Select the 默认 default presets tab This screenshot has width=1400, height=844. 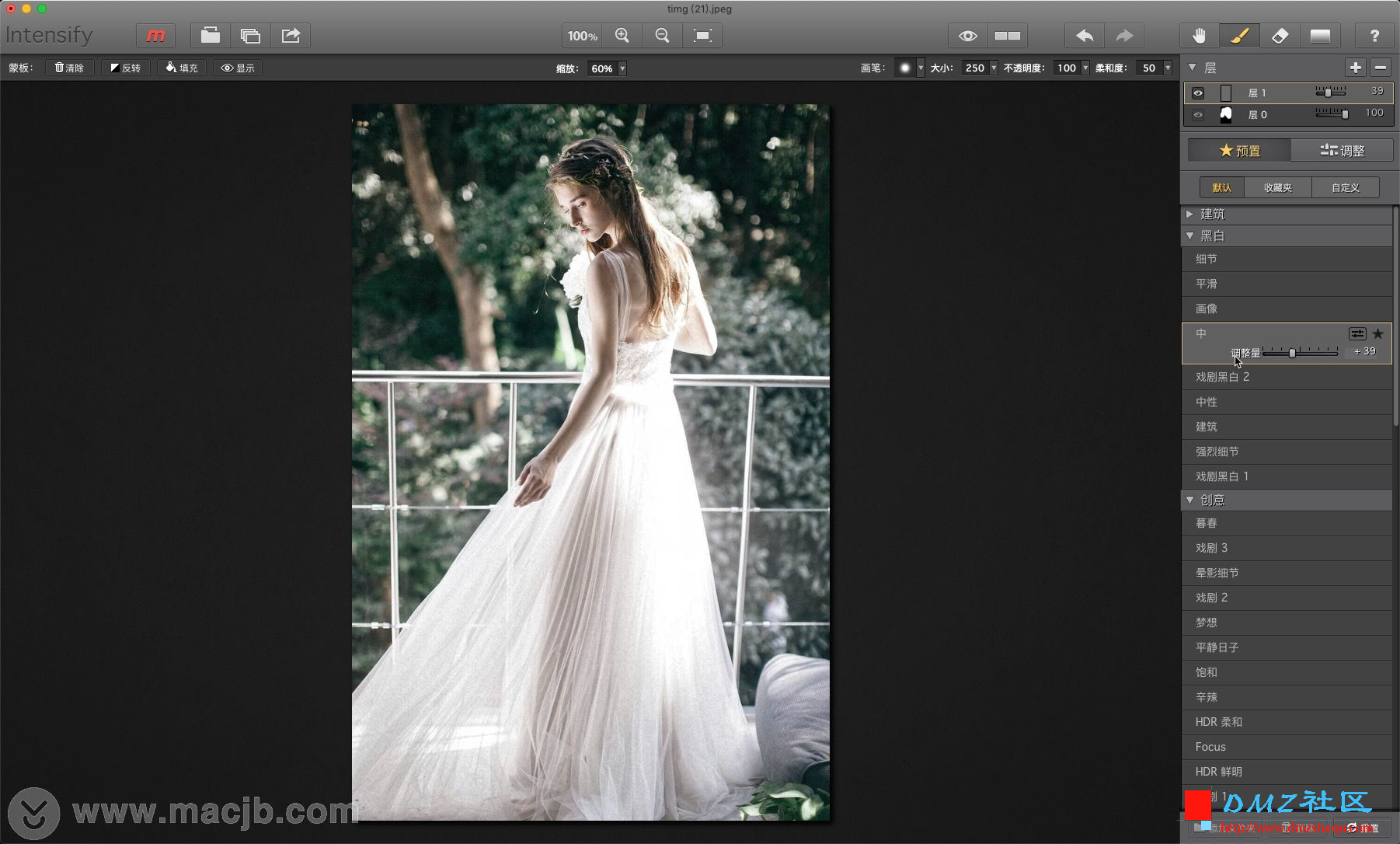coord(1221,187)
